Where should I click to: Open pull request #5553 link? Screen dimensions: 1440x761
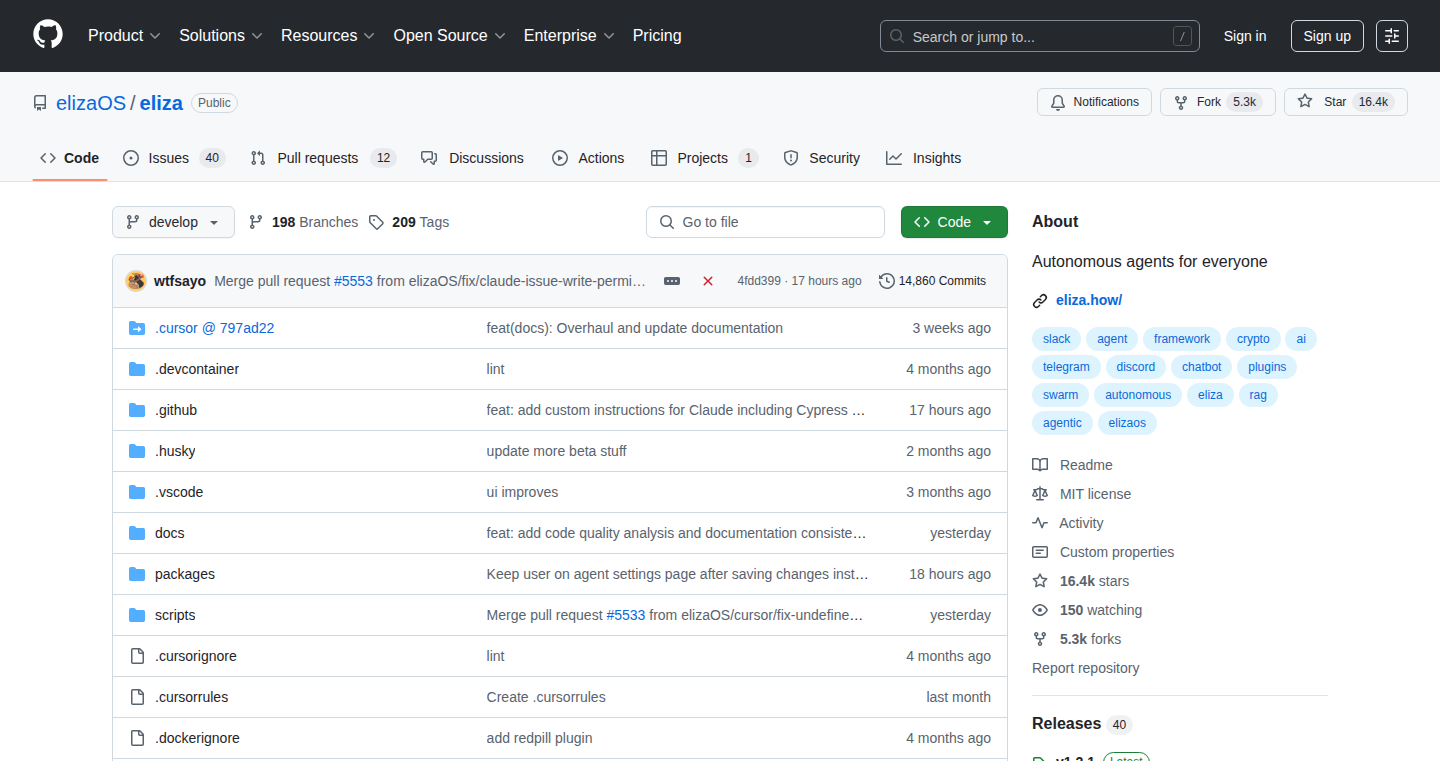[353, 281]
